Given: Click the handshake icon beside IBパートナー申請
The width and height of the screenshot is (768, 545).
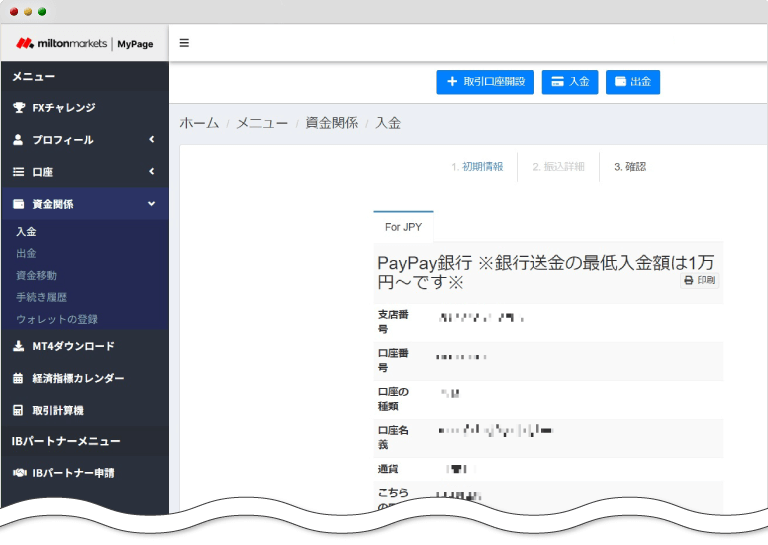Looking at the screenshot, I should (20, 473).
